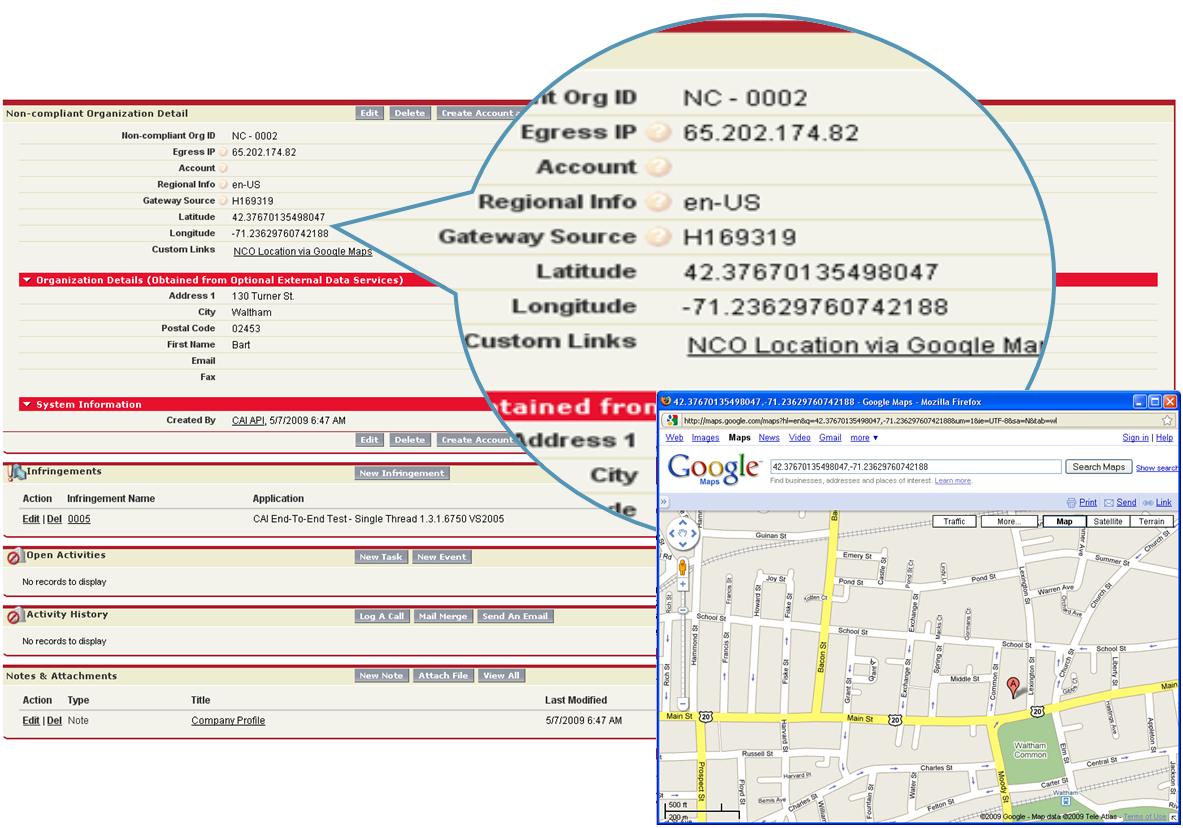Click the top Delete button in Organization Detail
Image resolution: width=1183 pixels, height=828 pixels.
point(410,113)
